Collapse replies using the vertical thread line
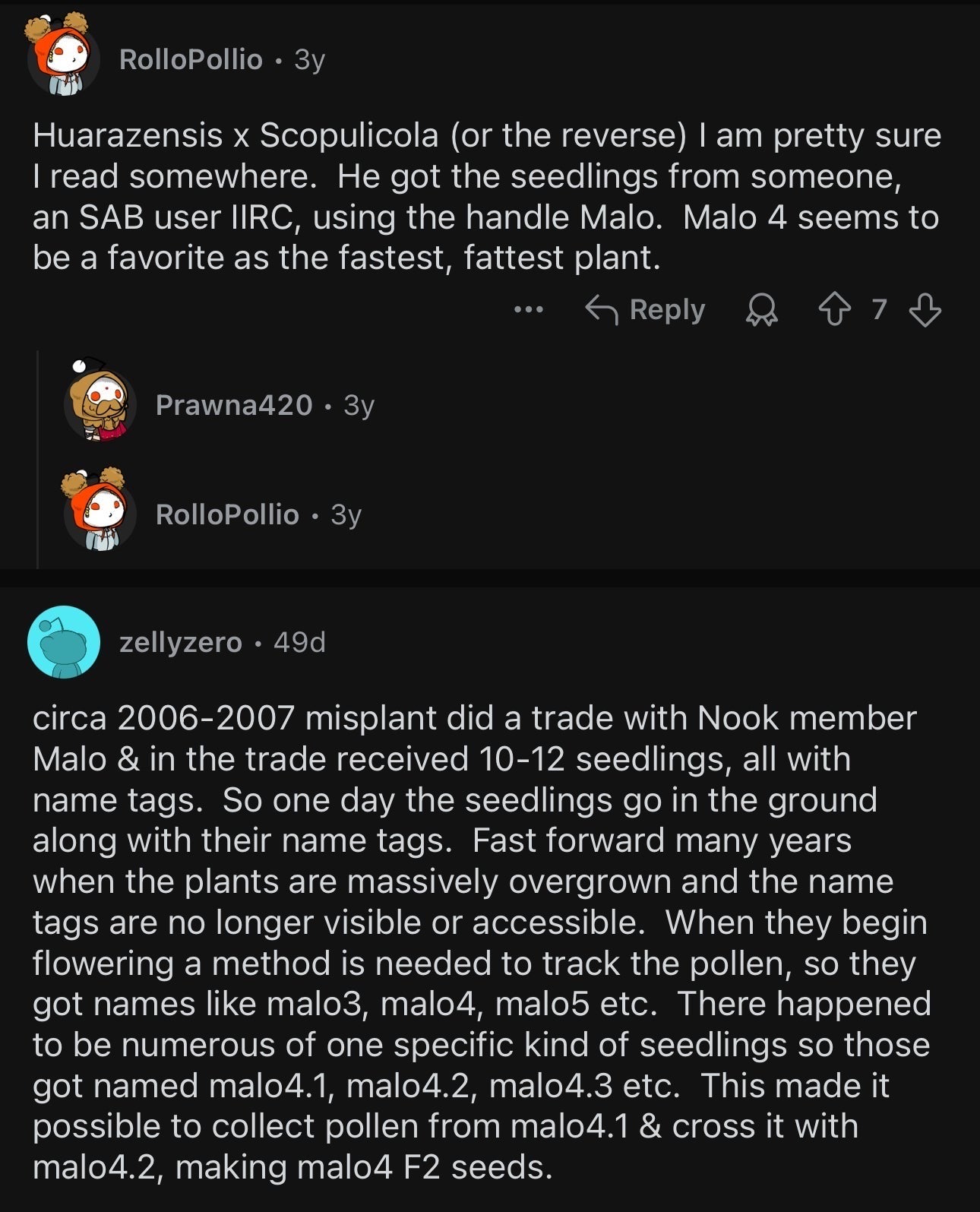The width and height of the screenshot is (980, 1212). (38, 459)
